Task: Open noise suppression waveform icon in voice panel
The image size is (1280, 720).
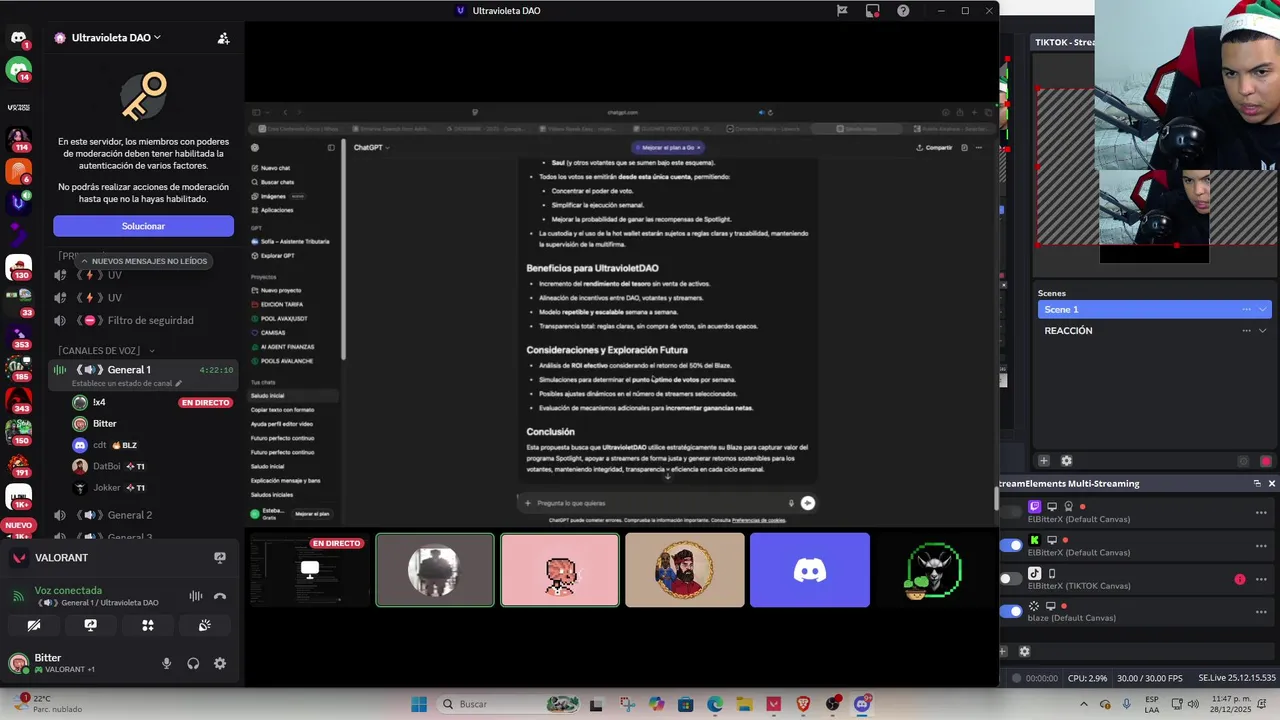Action: coord(196,596)
